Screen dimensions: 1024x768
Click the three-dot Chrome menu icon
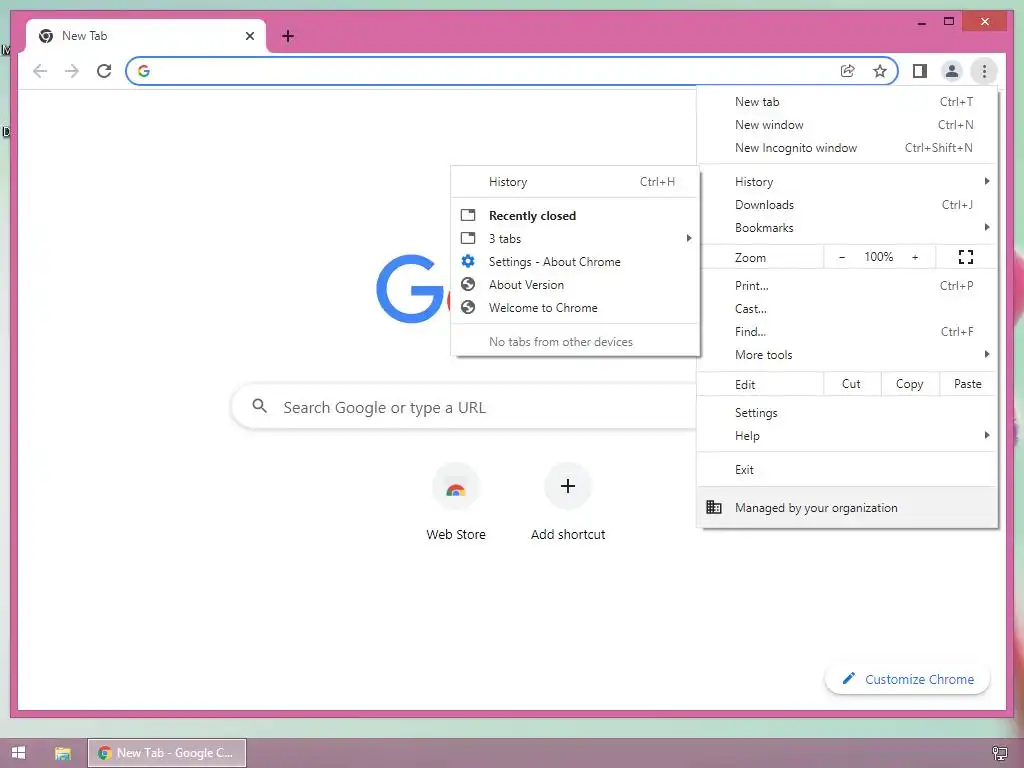pyautogui.click(x=984, y=71)
